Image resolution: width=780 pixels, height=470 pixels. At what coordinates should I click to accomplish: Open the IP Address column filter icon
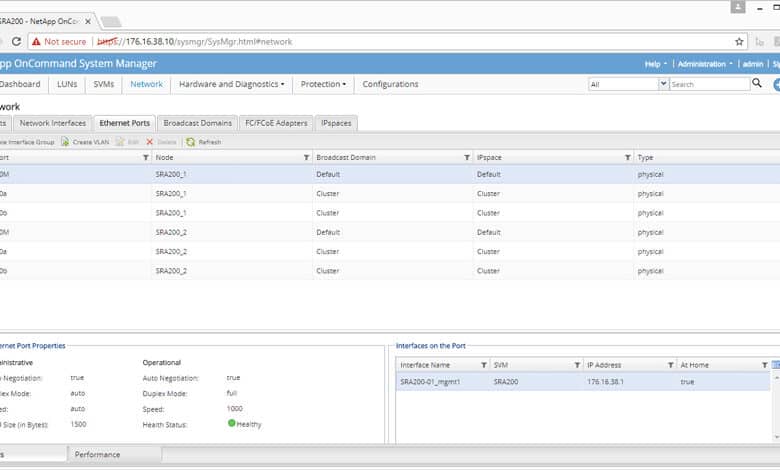pos(671,365)
